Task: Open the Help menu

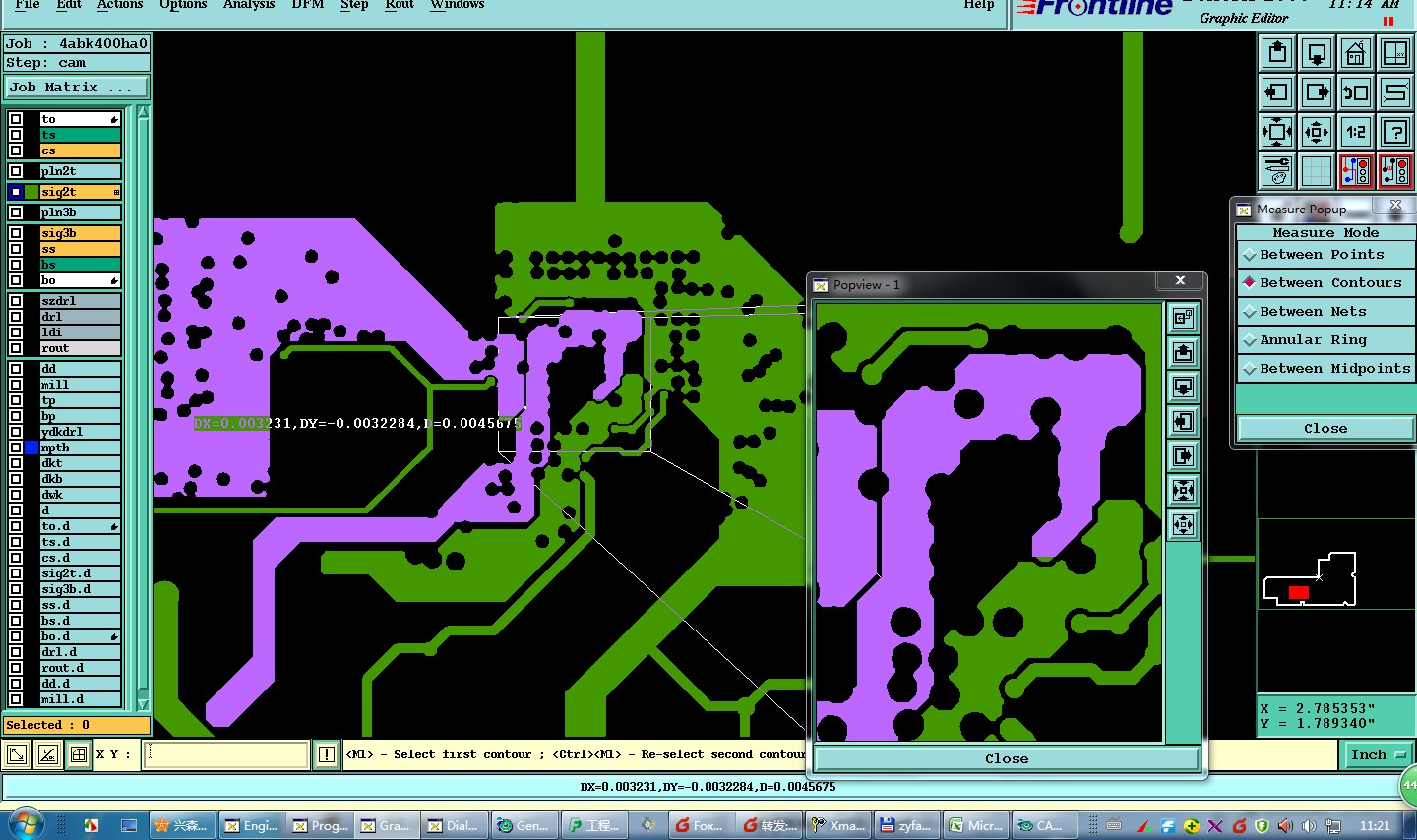Action: [978, 5]
